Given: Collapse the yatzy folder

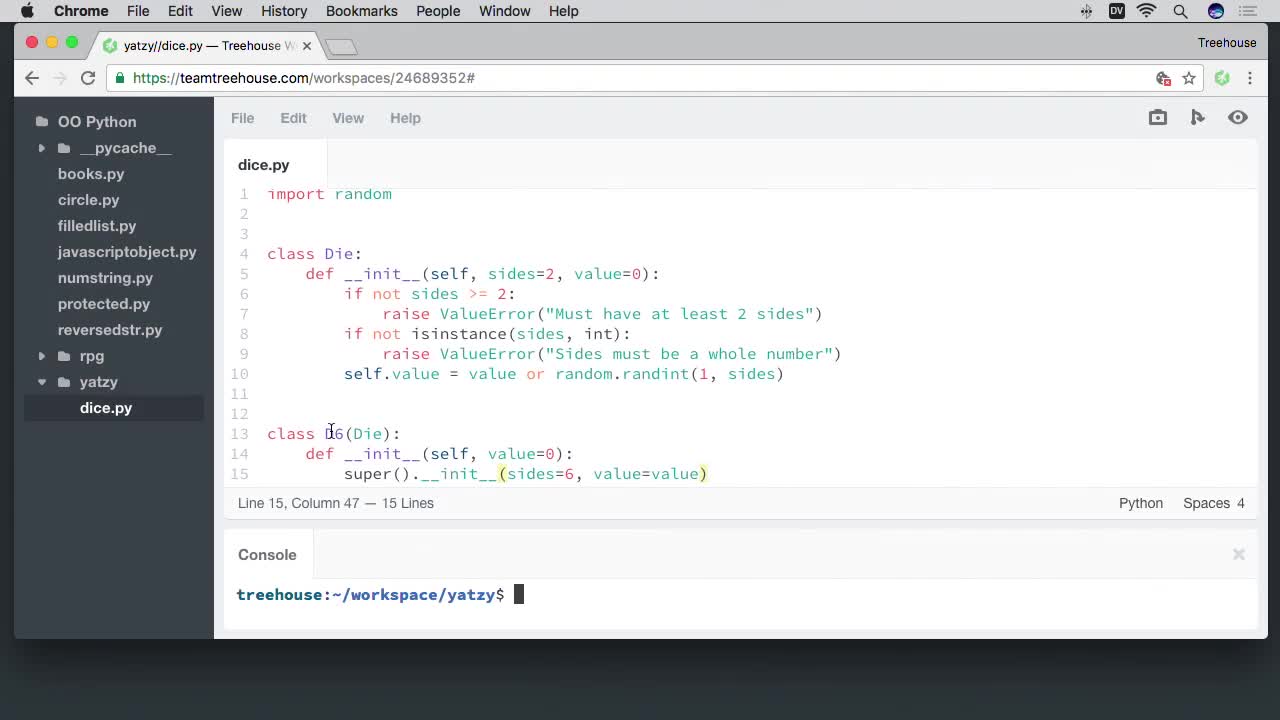Looking at the screenshot, I should pos(41,382).
